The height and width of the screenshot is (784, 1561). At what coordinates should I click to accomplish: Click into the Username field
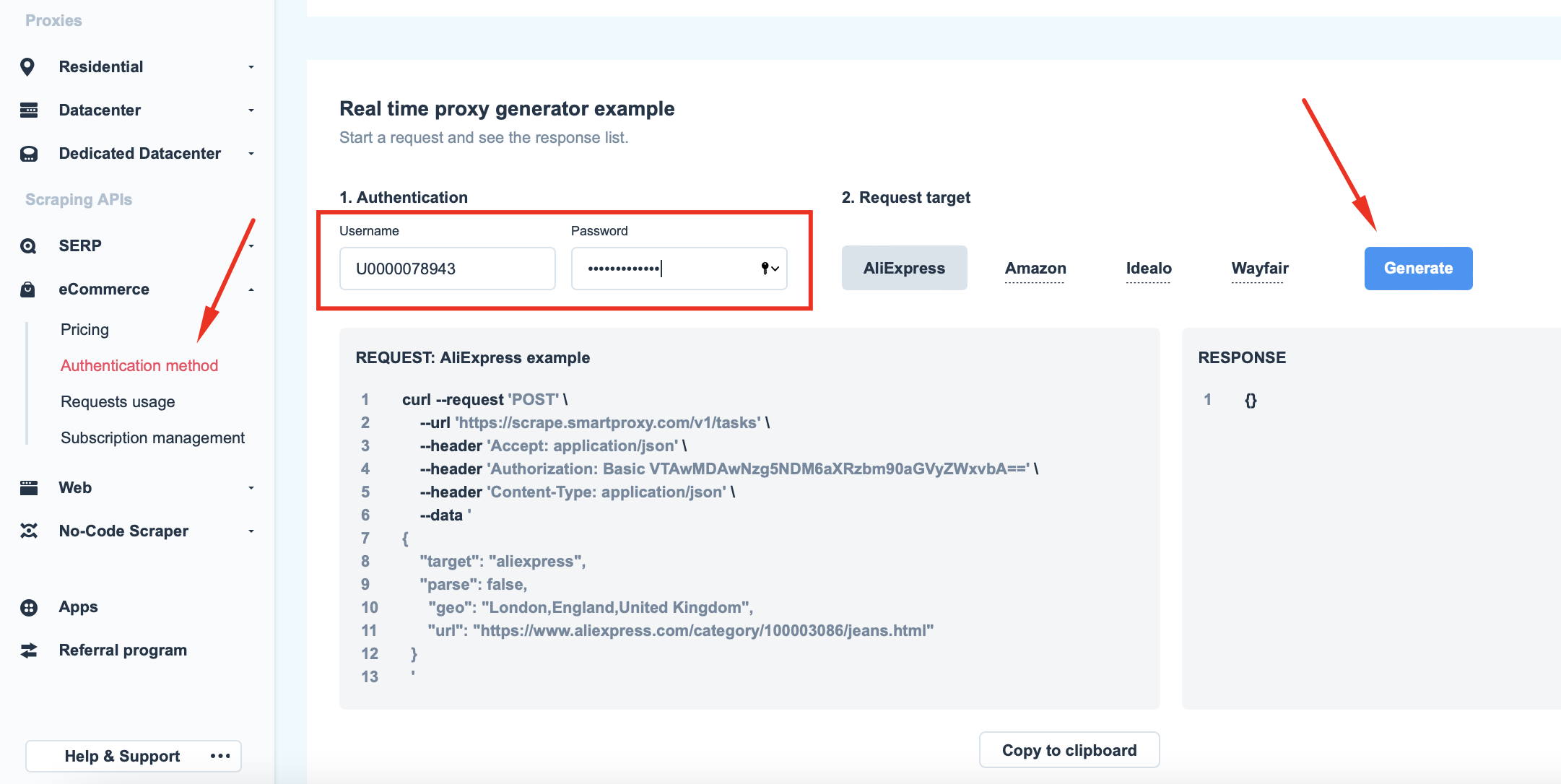coord(447,269)
